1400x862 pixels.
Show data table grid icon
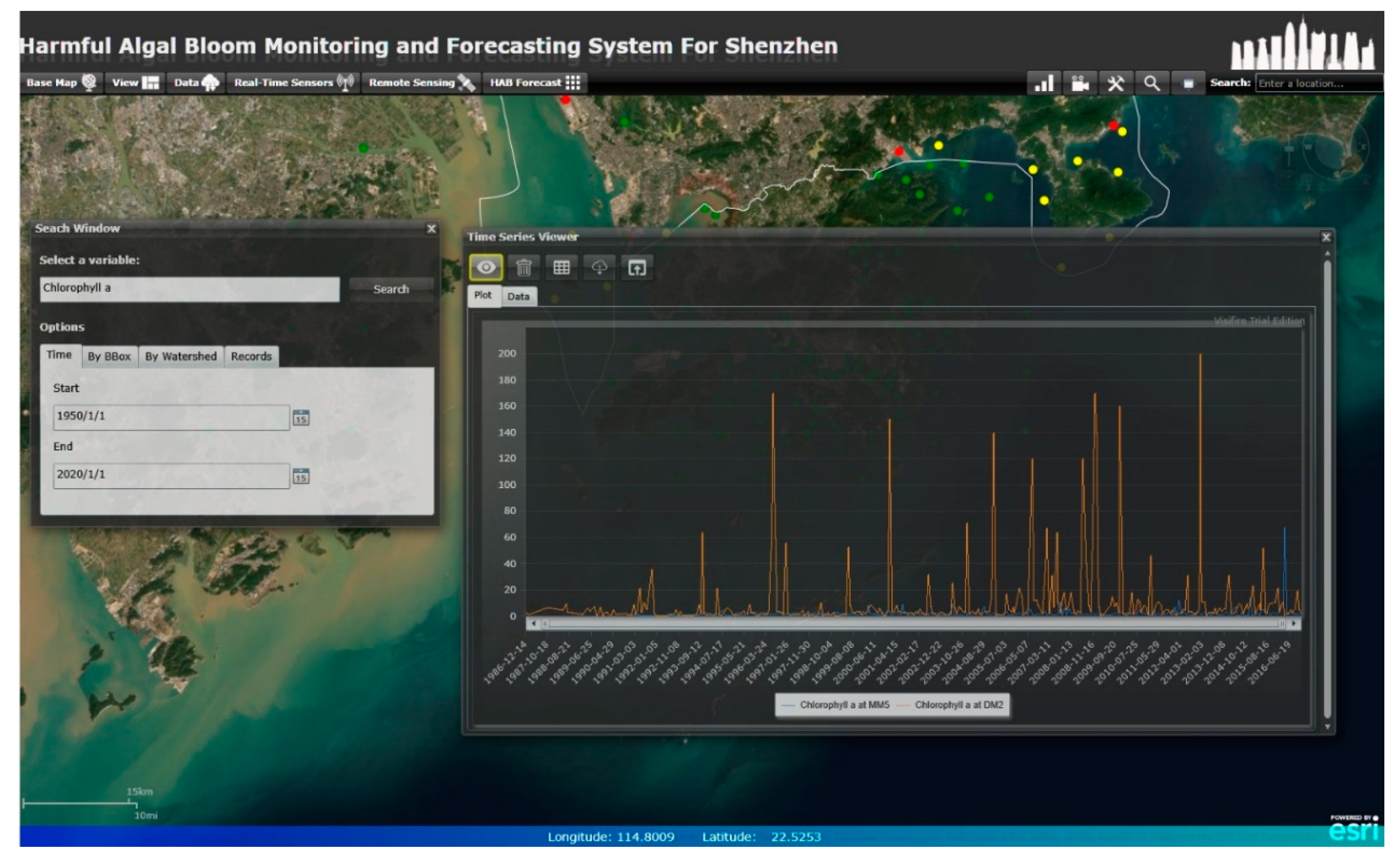click(x=561, y=267)
